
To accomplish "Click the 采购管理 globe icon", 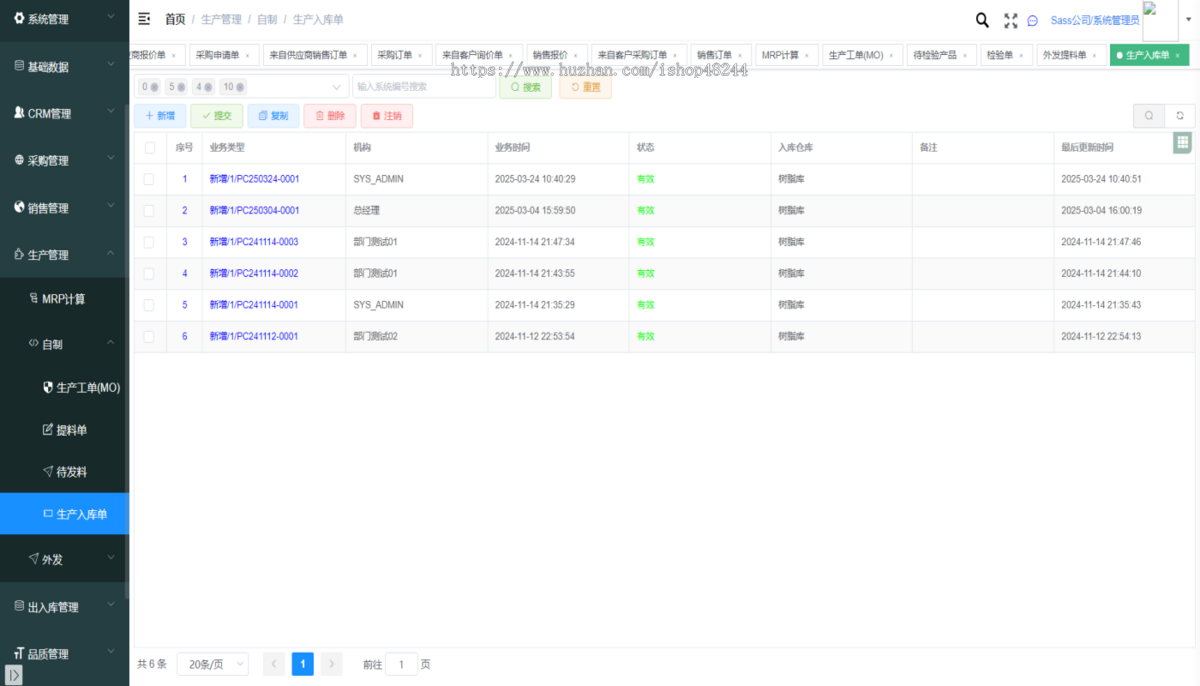I will pos(19,160).
